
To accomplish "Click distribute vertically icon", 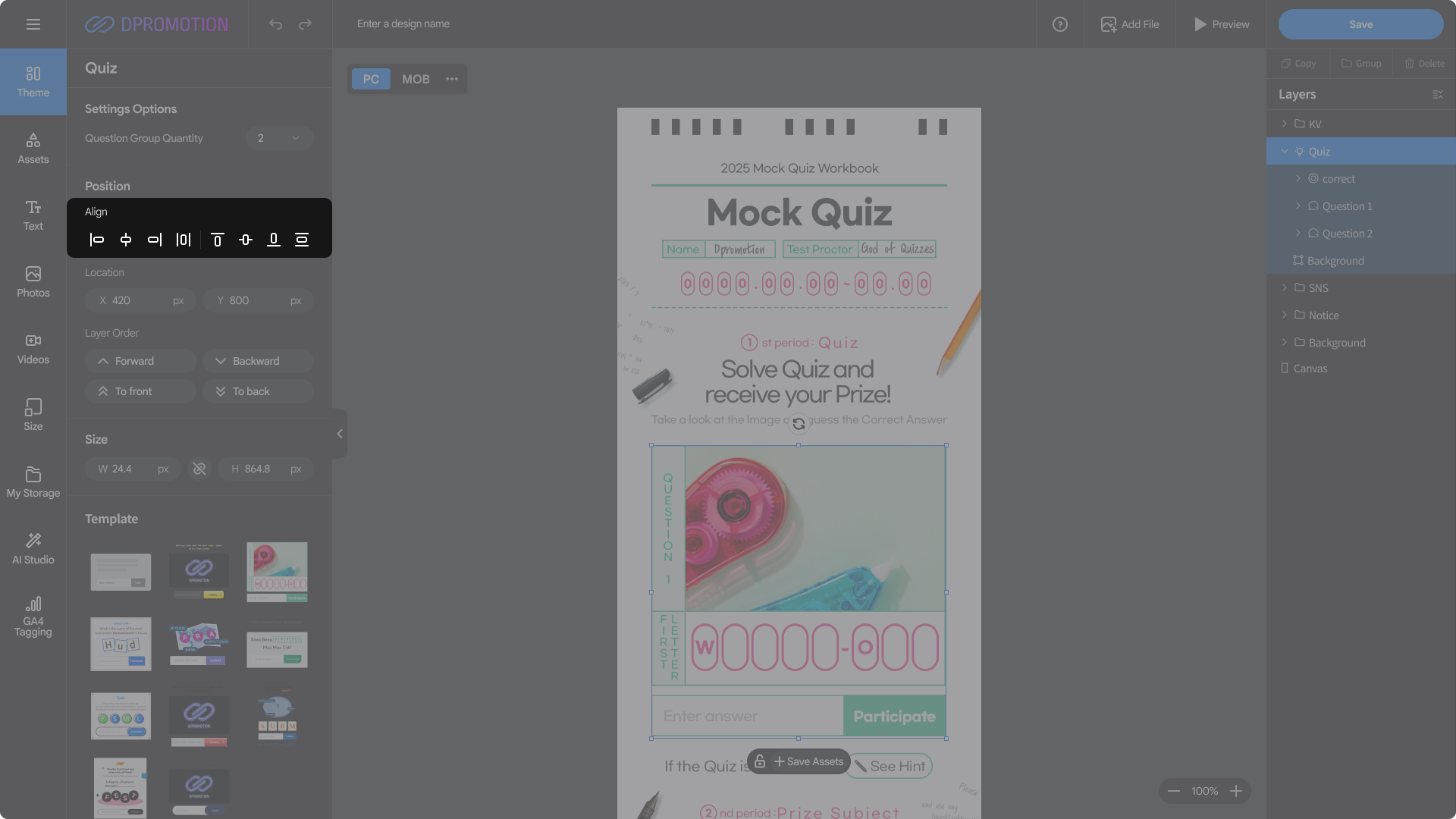I will click(x=302, y=240).
